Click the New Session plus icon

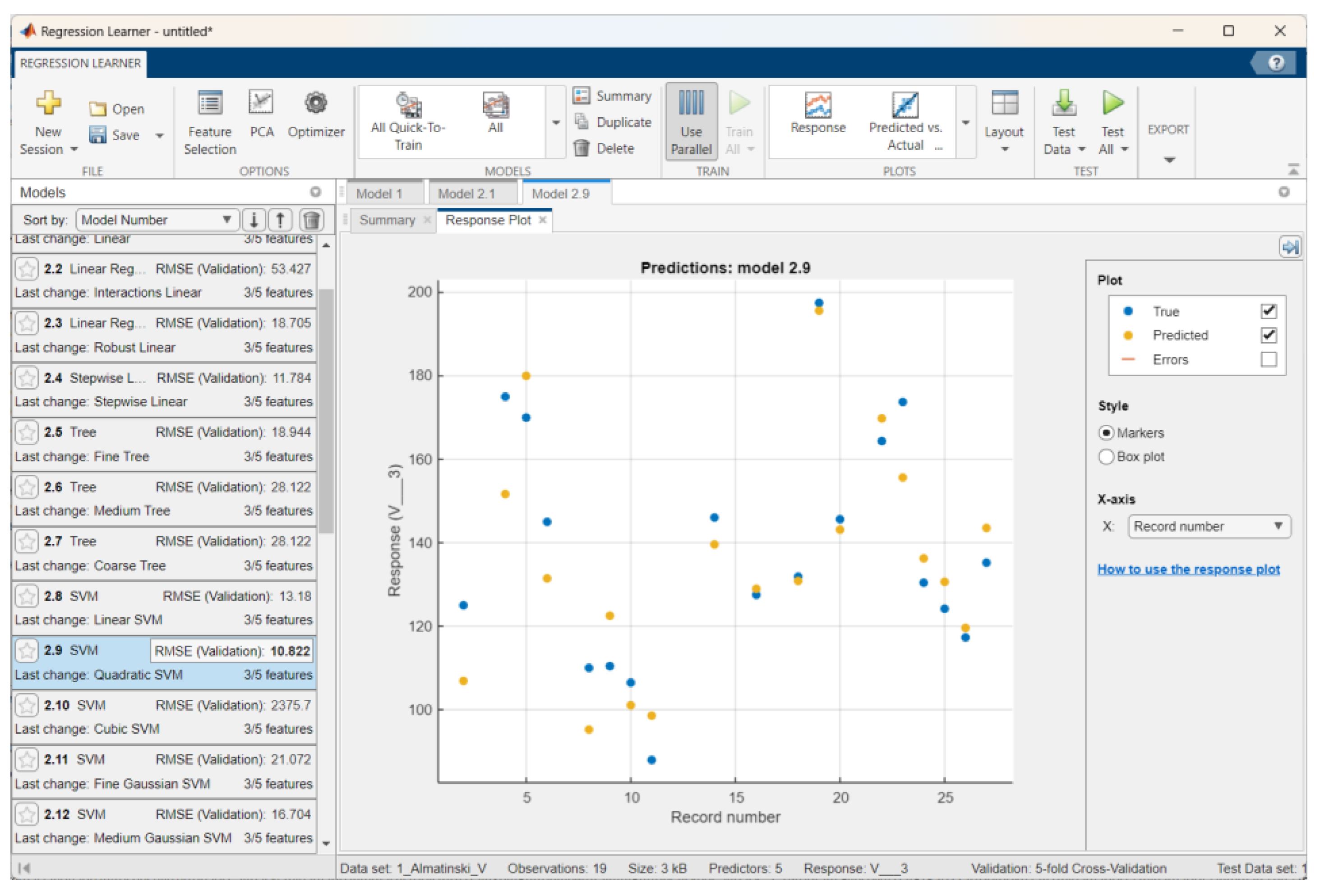coord(48,103)
